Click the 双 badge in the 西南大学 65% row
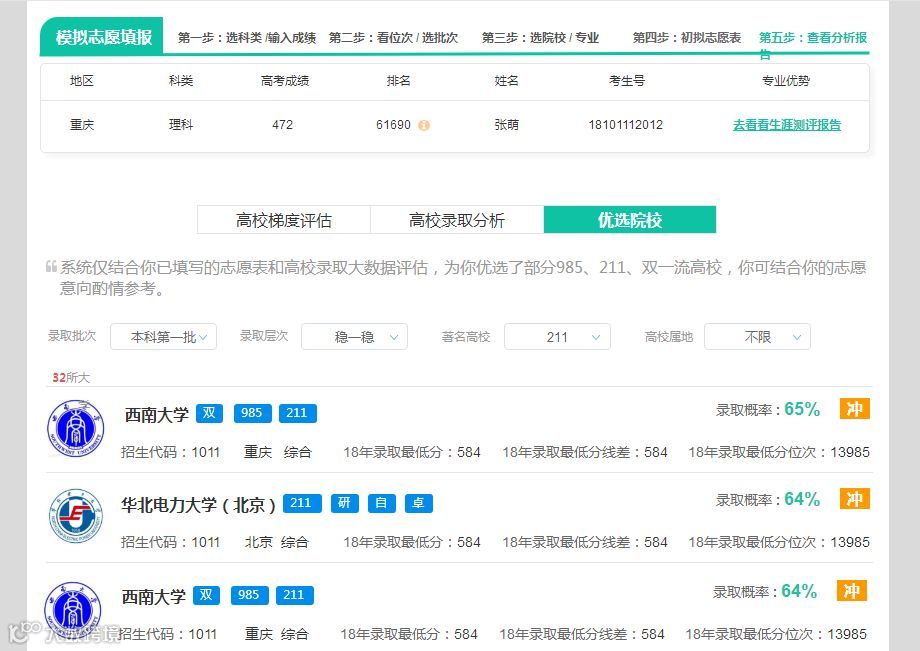 [209, 413]
